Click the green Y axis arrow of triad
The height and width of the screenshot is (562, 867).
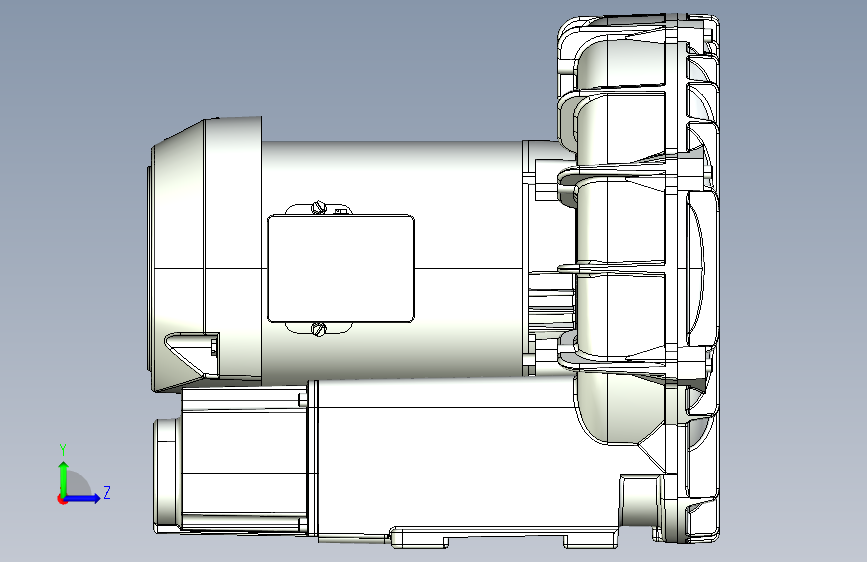(x=64, y=479)
